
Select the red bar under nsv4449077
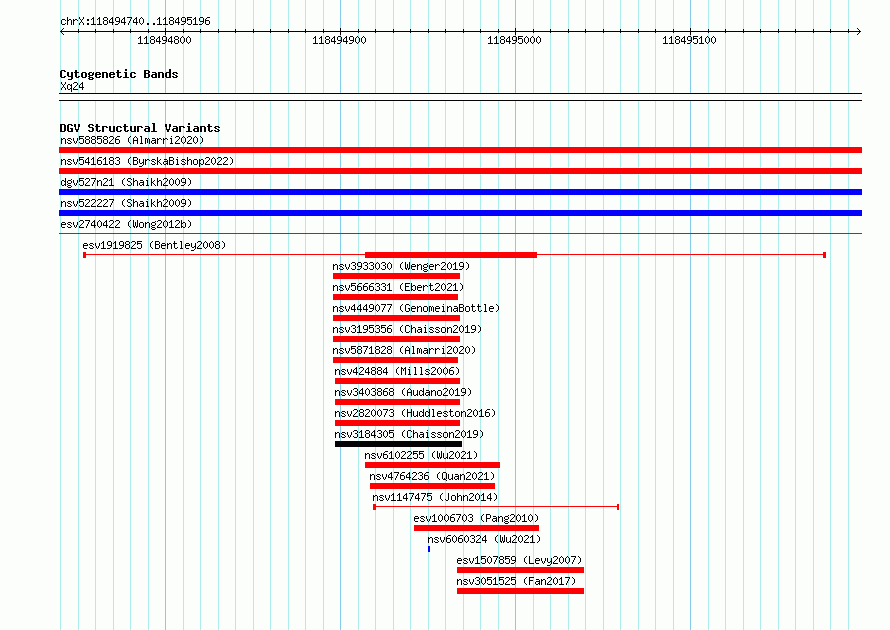tap(396, 318)
